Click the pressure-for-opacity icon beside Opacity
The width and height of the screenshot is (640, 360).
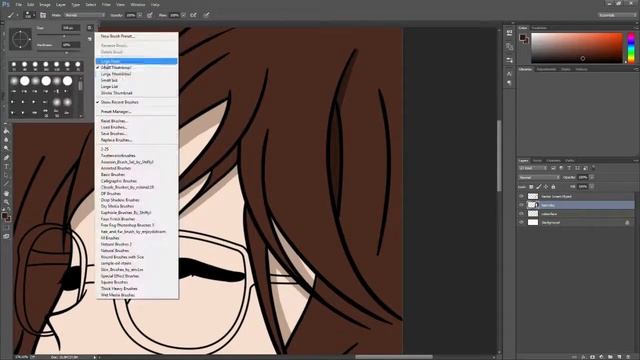click(x=150, y=15)
